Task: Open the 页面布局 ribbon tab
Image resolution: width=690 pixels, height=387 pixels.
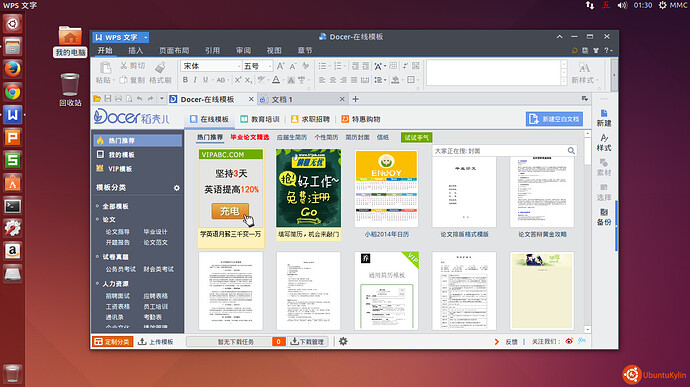Action: pyautogui.click(x=174, y=51)
